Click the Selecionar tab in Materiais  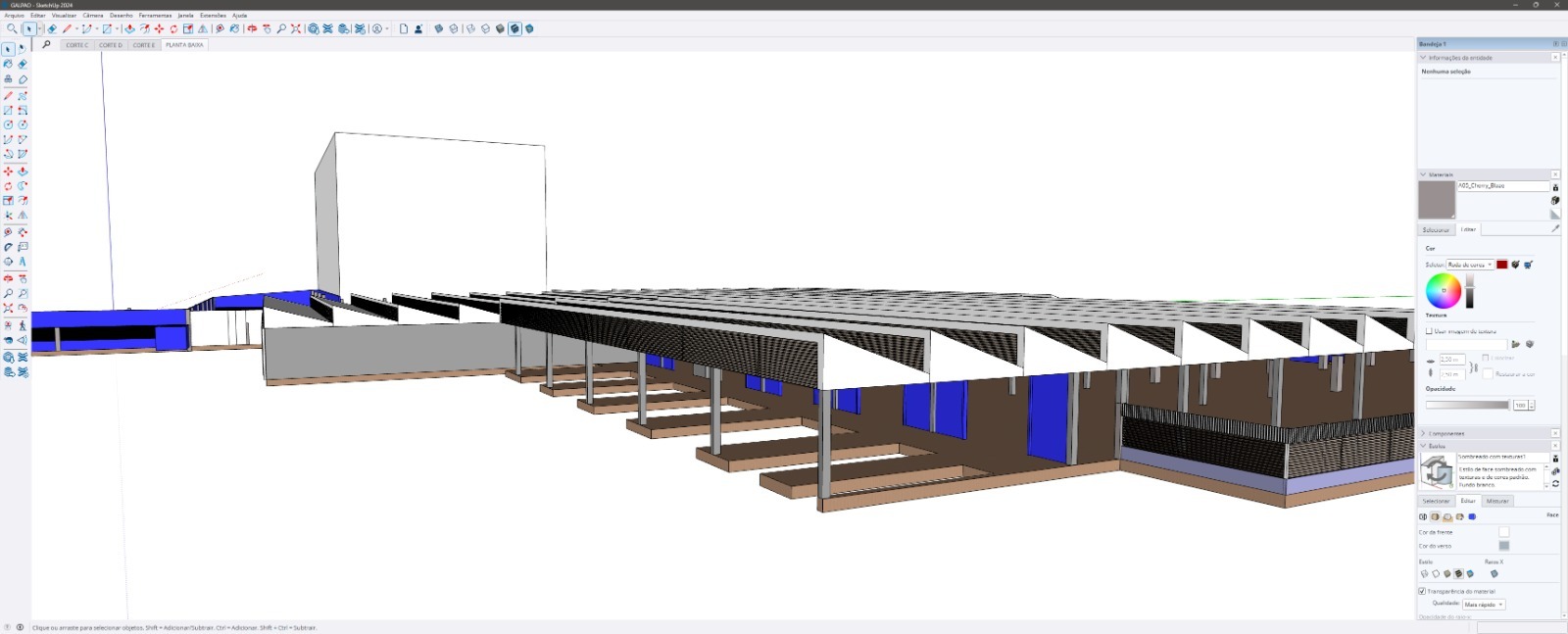point(1436,229)
